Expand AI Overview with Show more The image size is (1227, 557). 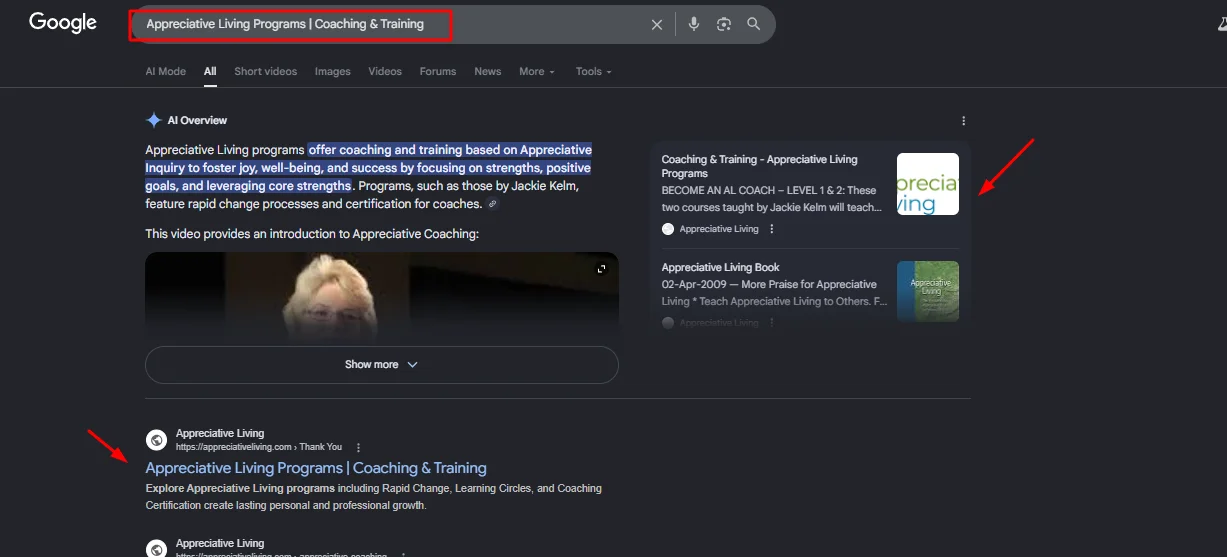tap(381, 365)
